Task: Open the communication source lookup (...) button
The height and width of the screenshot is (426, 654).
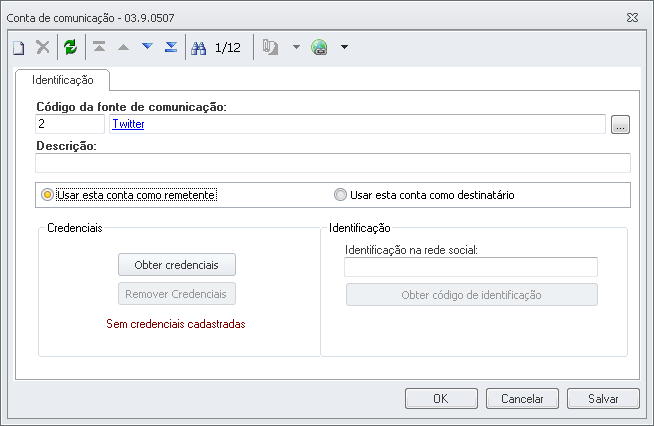Action: [x=620, y=124]
